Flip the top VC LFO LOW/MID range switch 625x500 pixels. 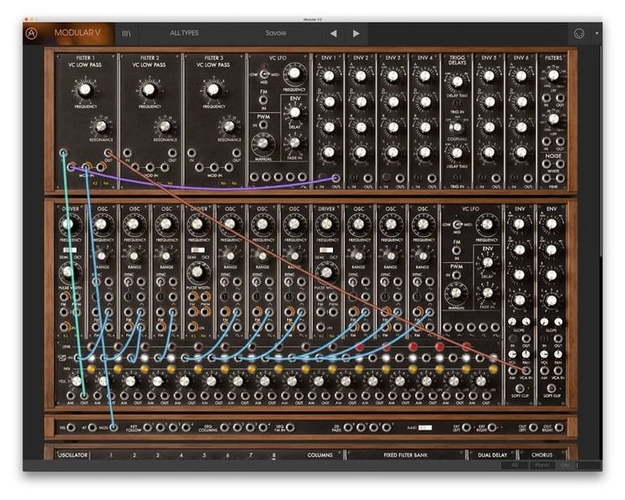point(264,75)
